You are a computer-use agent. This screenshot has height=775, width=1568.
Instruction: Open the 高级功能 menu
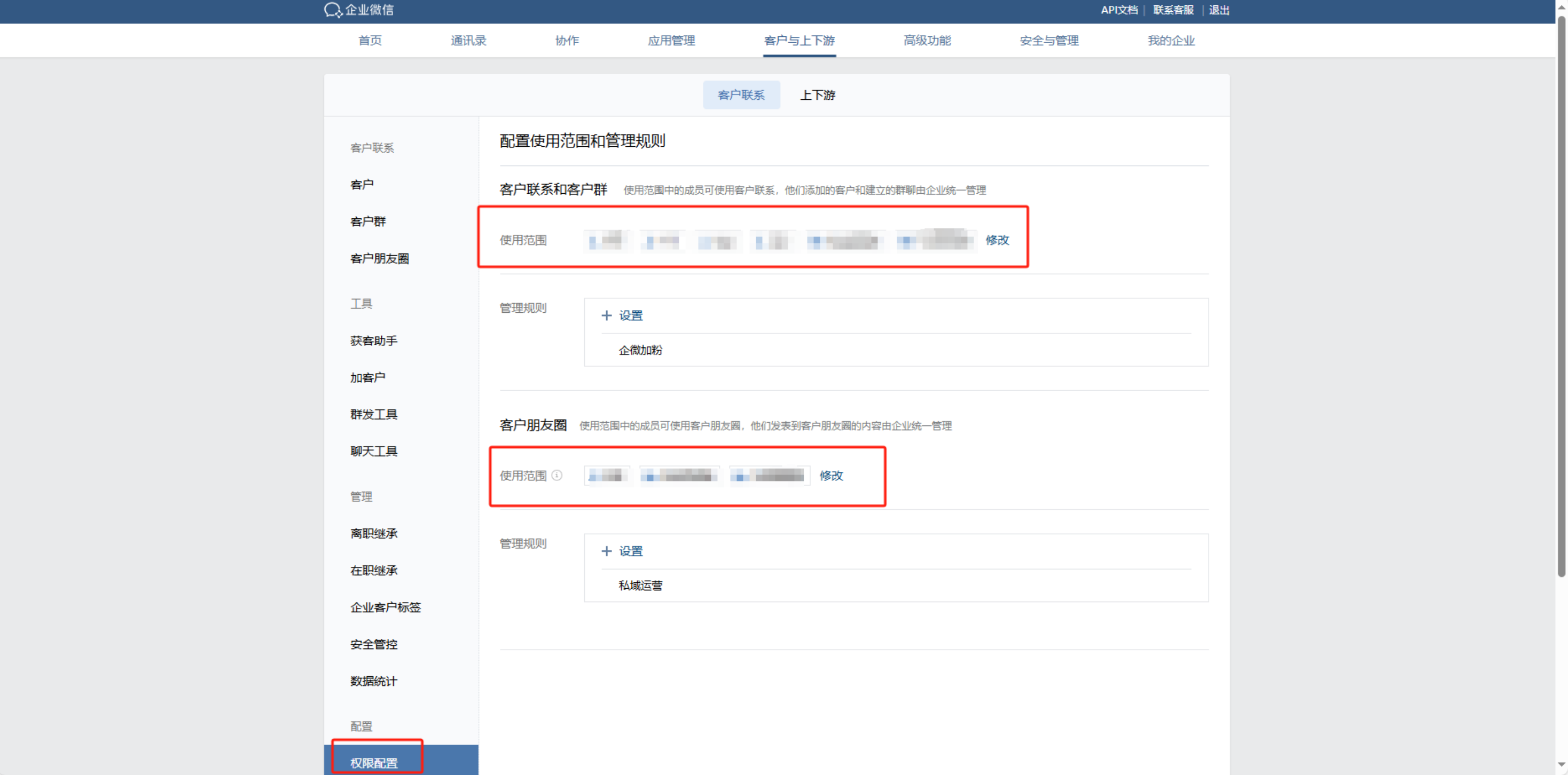[x=927, y=40]
